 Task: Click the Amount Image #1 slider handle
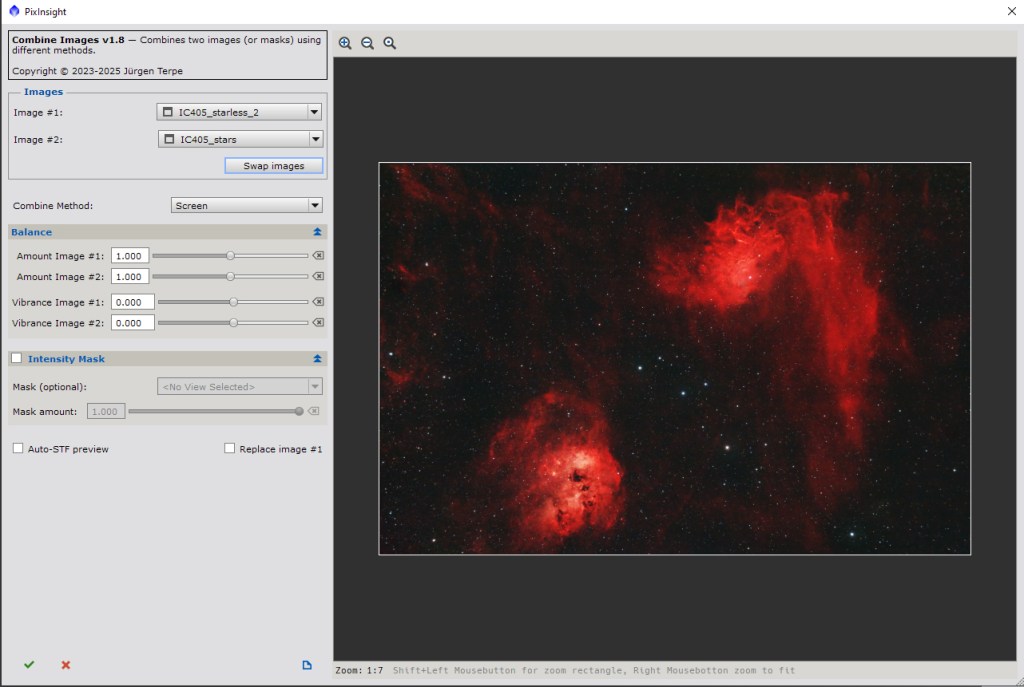point(230,256)
